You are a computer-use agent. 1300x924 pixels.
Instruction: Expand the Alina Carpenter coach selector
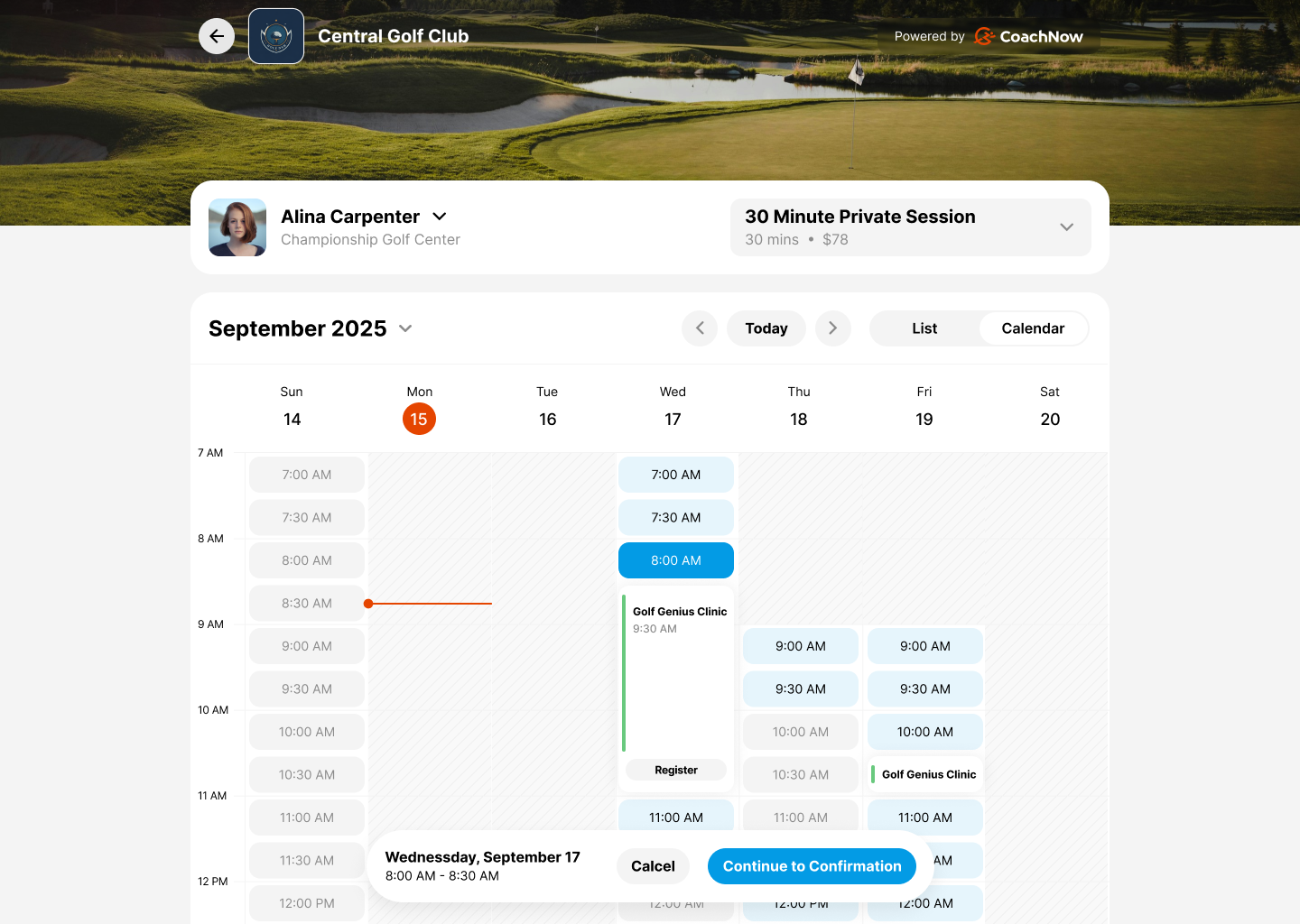439,217
